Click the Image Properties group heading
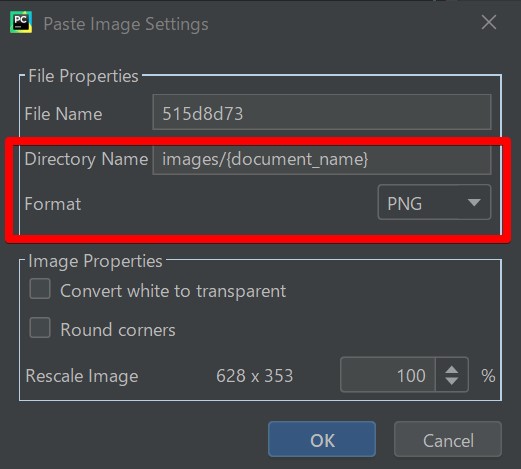Viewport: 521px width, 469px height. 95,261
